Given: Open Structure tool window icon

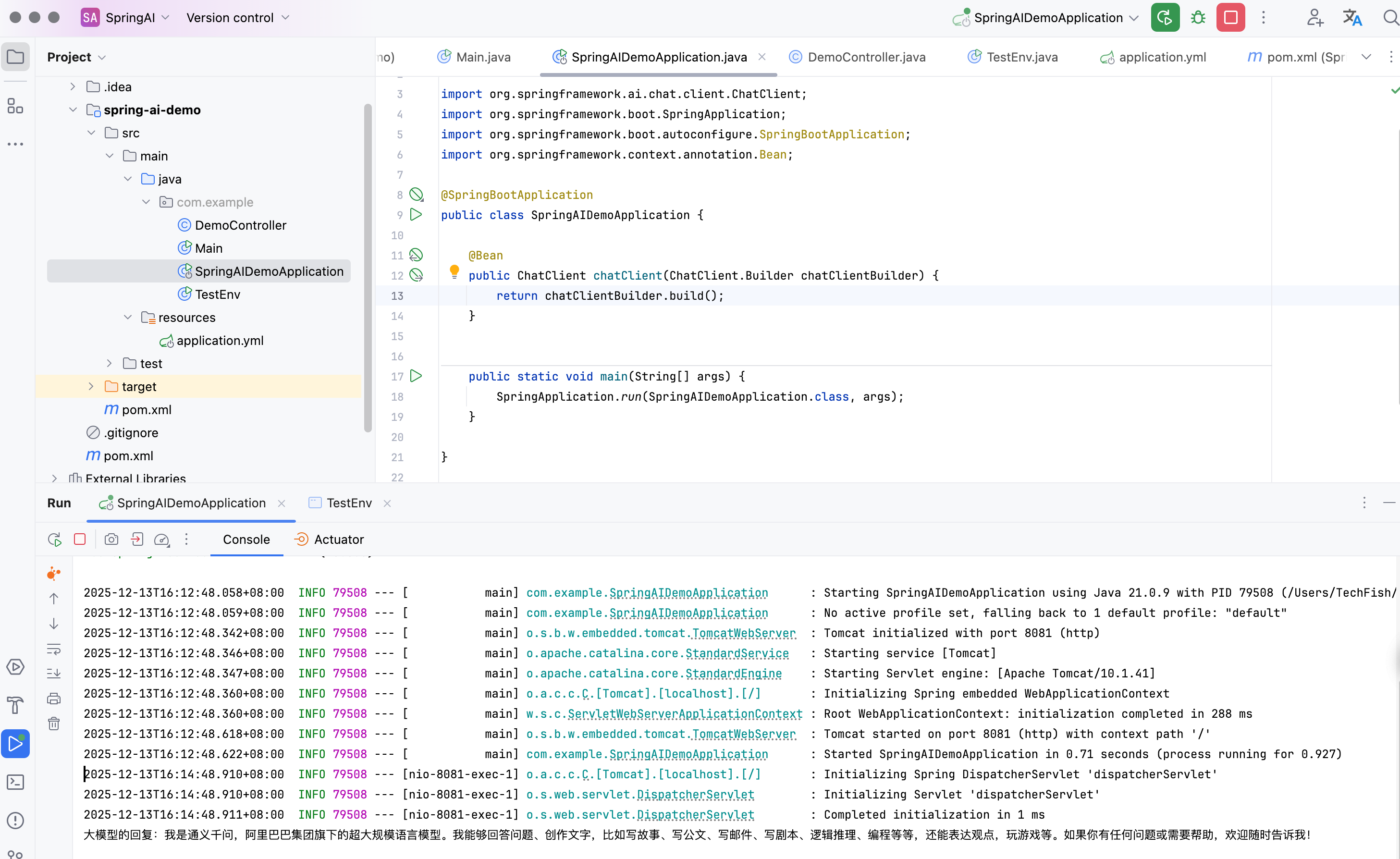Looking at the screenshot, I should click(15, 106).
